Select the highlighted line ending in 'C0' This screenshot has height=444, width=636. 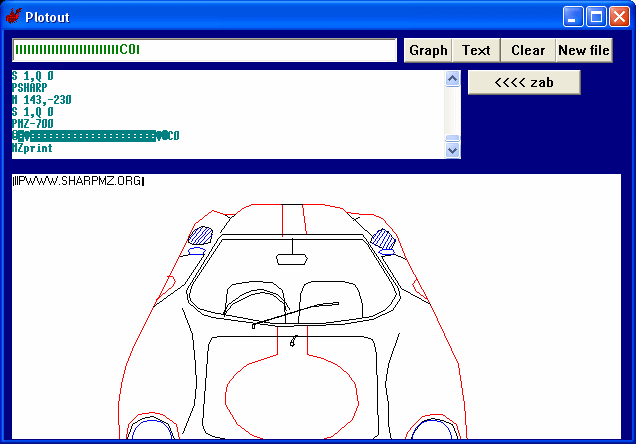pos(96,136)
